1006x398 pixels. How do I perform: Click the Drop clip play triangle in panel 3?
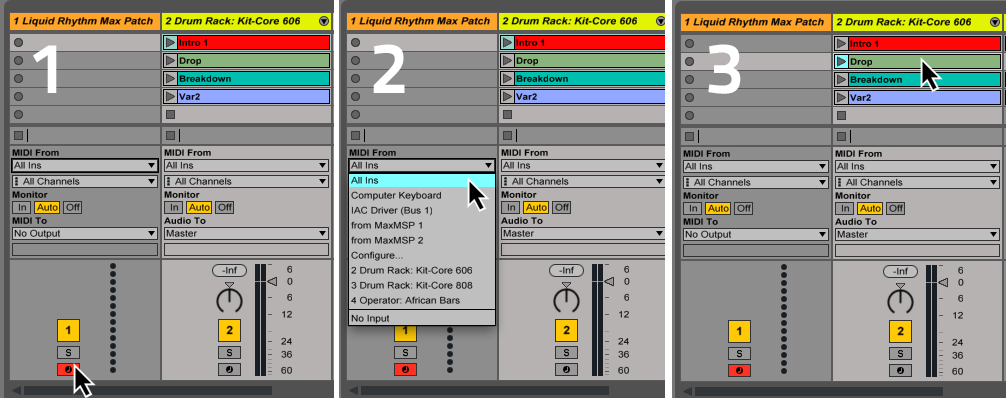point(840,62)
